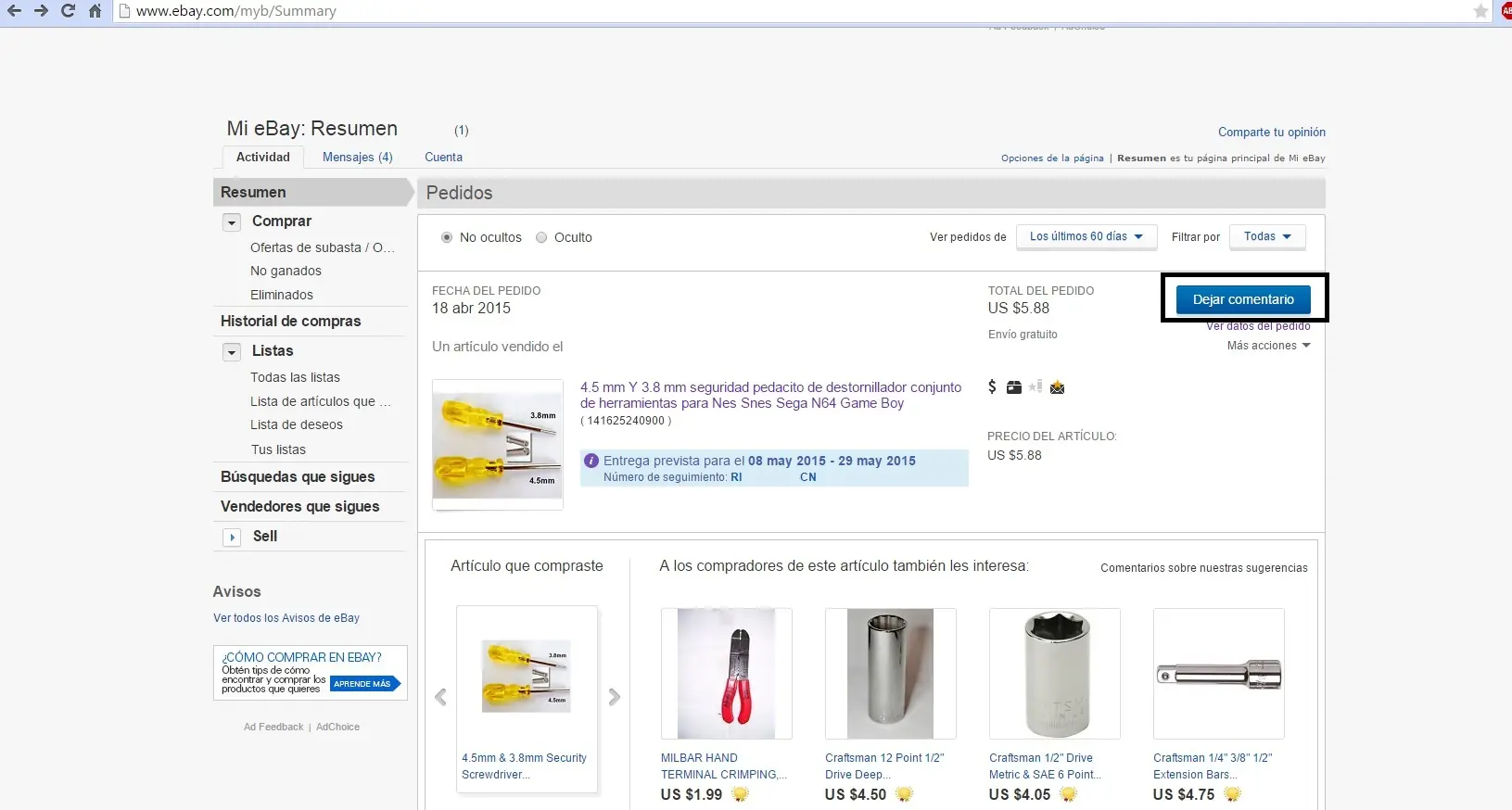The width and height of the screenshot is (1512, 810).
Task: Open the Mensajes (4) tab
Action: [x=358, y=158]
